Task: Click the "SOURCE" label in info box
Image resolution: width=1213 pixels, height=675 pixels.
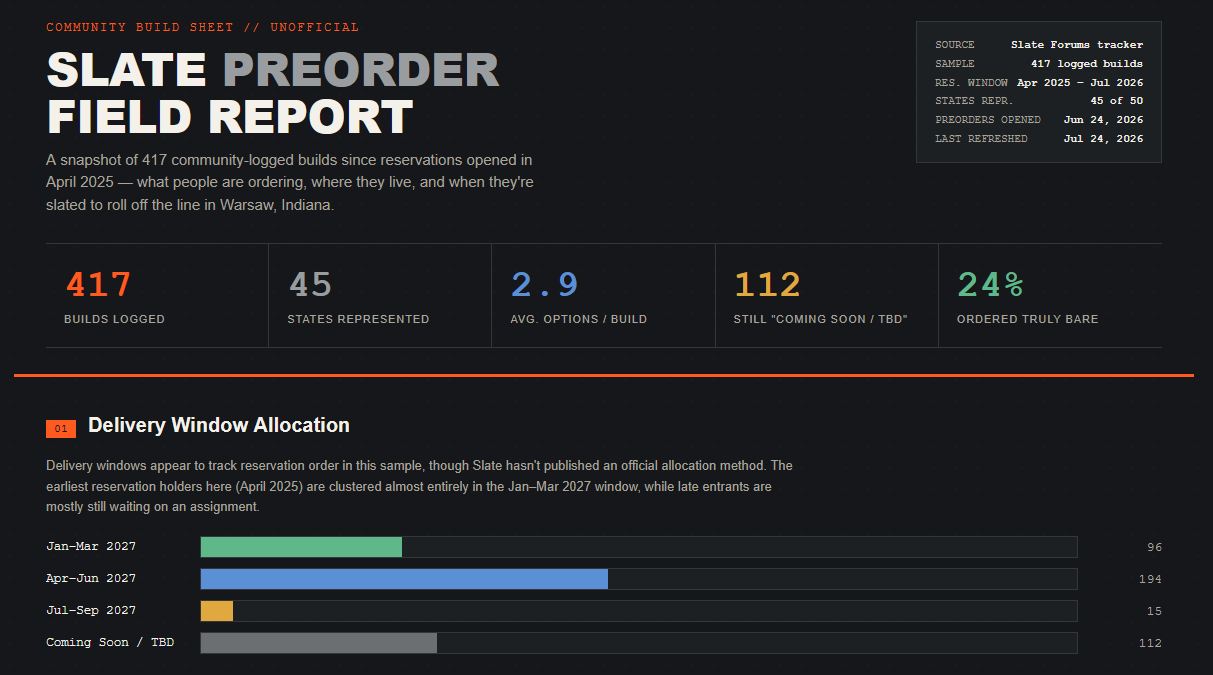Action: tap(955, 45)
